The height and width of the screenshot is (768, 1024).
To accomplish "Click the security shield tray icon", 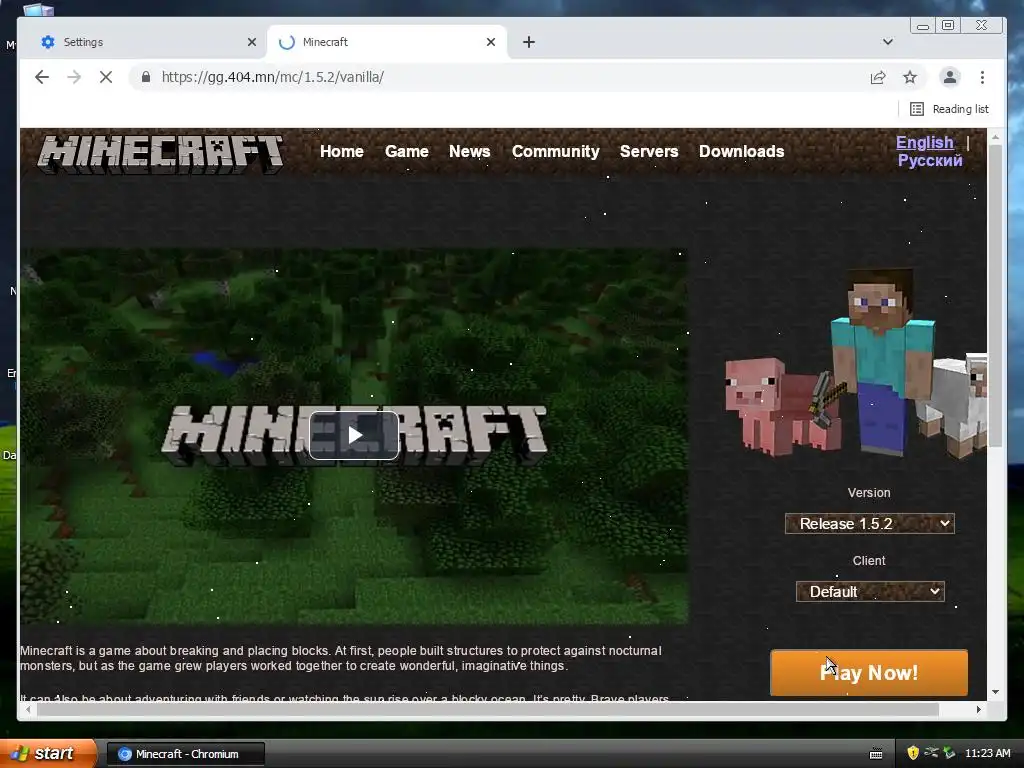I will pyautogui.click(x=913, y=753).
